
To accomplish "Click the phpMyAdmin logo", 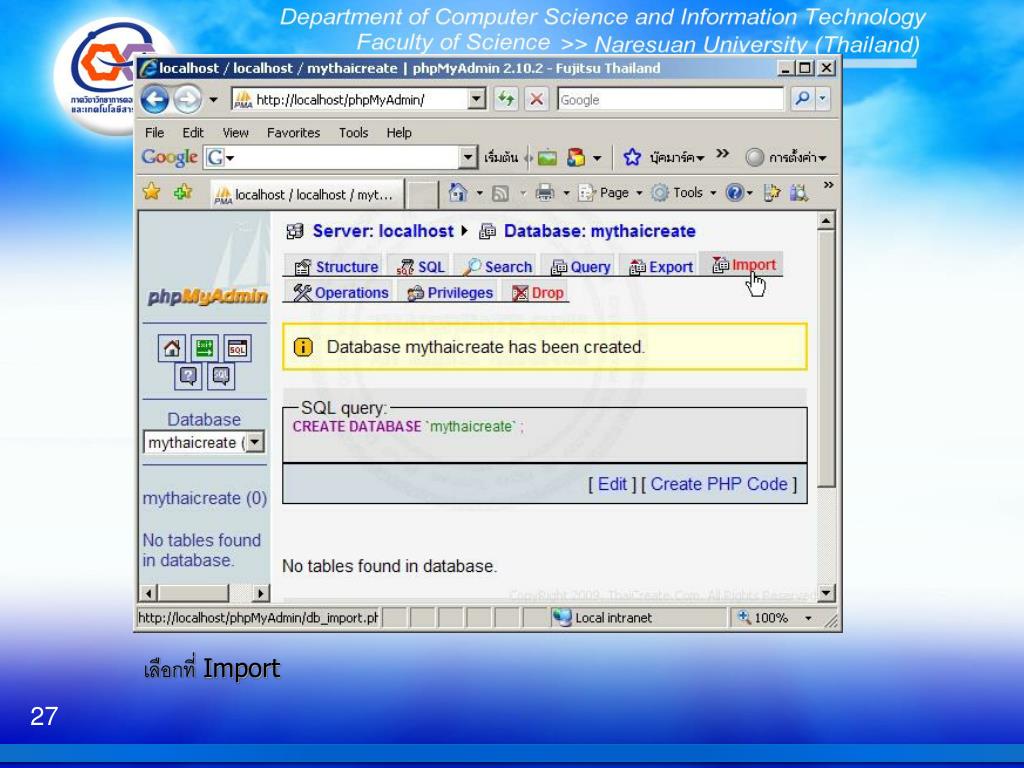I will click(208, 297).
